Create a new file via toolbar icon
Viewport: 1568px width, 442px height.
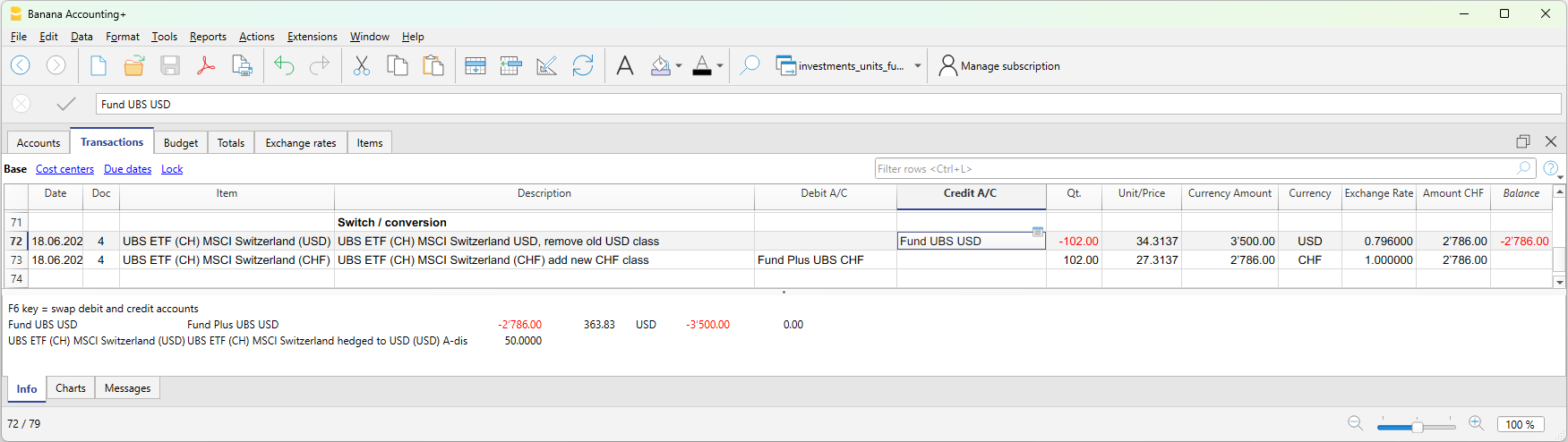99,65
